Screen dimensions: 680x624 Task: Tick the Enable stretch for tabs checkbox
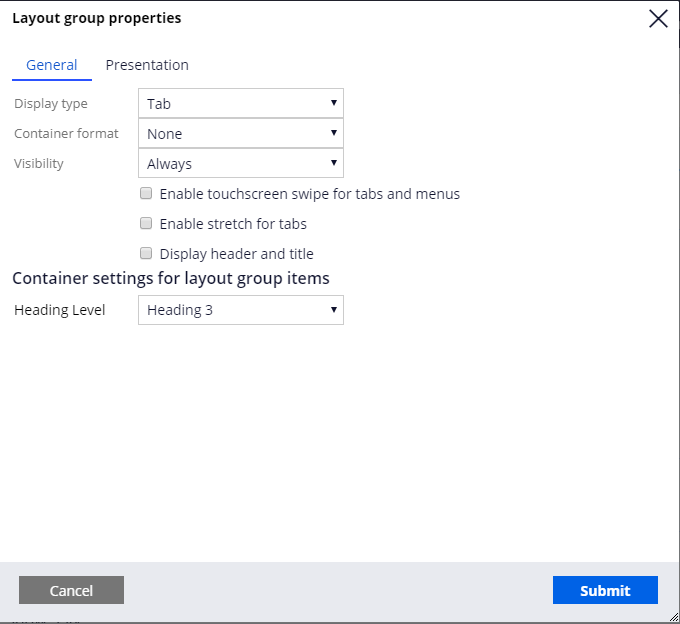146,223
